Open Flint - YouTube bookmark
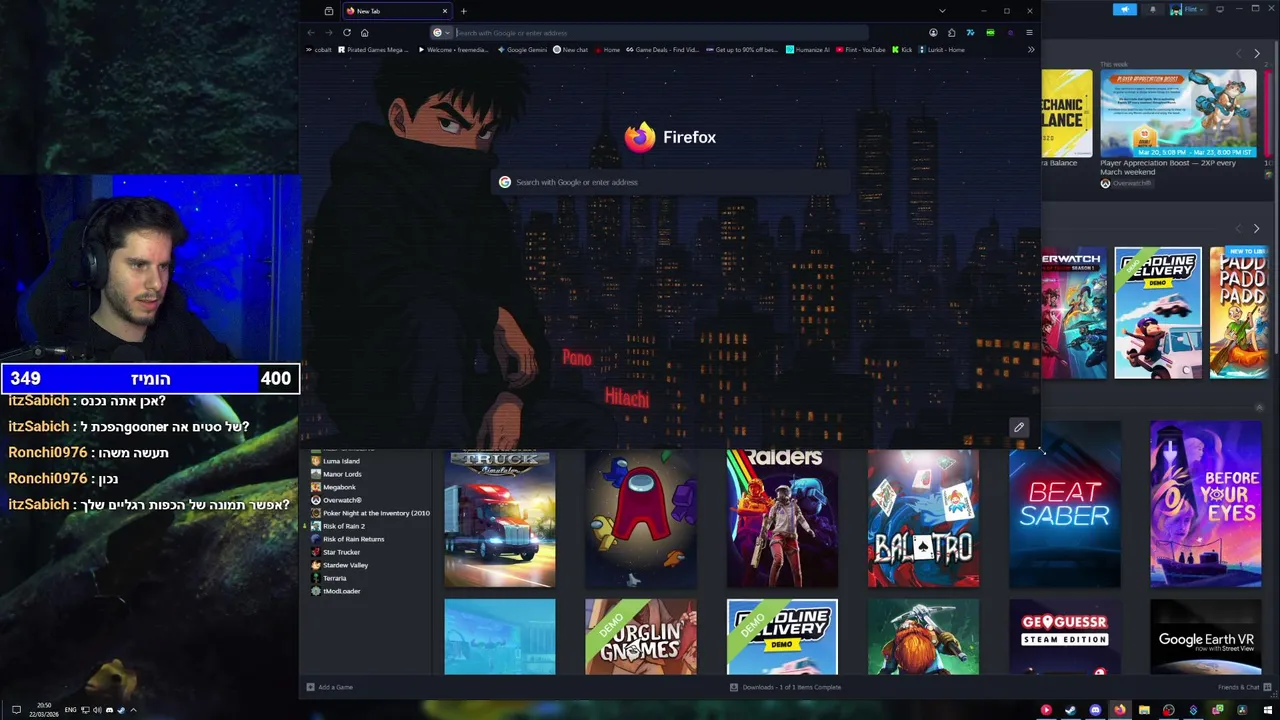Image resolution: width=1280 pixels, height=720 pixels. (x=861, y=49)
